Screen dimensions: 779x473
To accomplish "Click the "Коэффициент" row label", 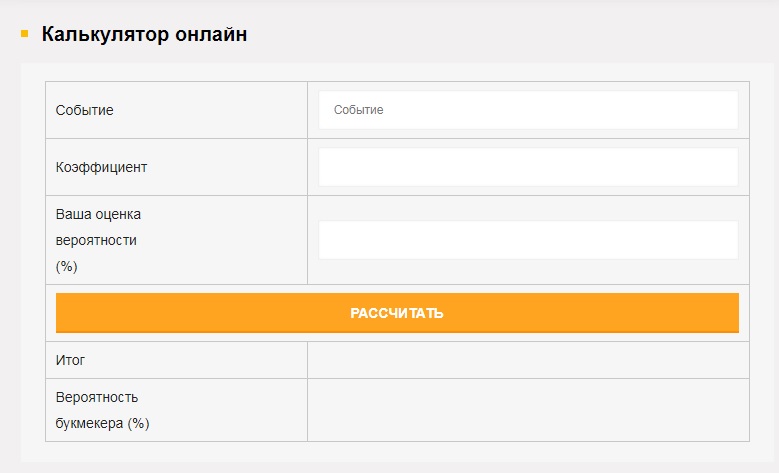I will click(x=101, y=167).
